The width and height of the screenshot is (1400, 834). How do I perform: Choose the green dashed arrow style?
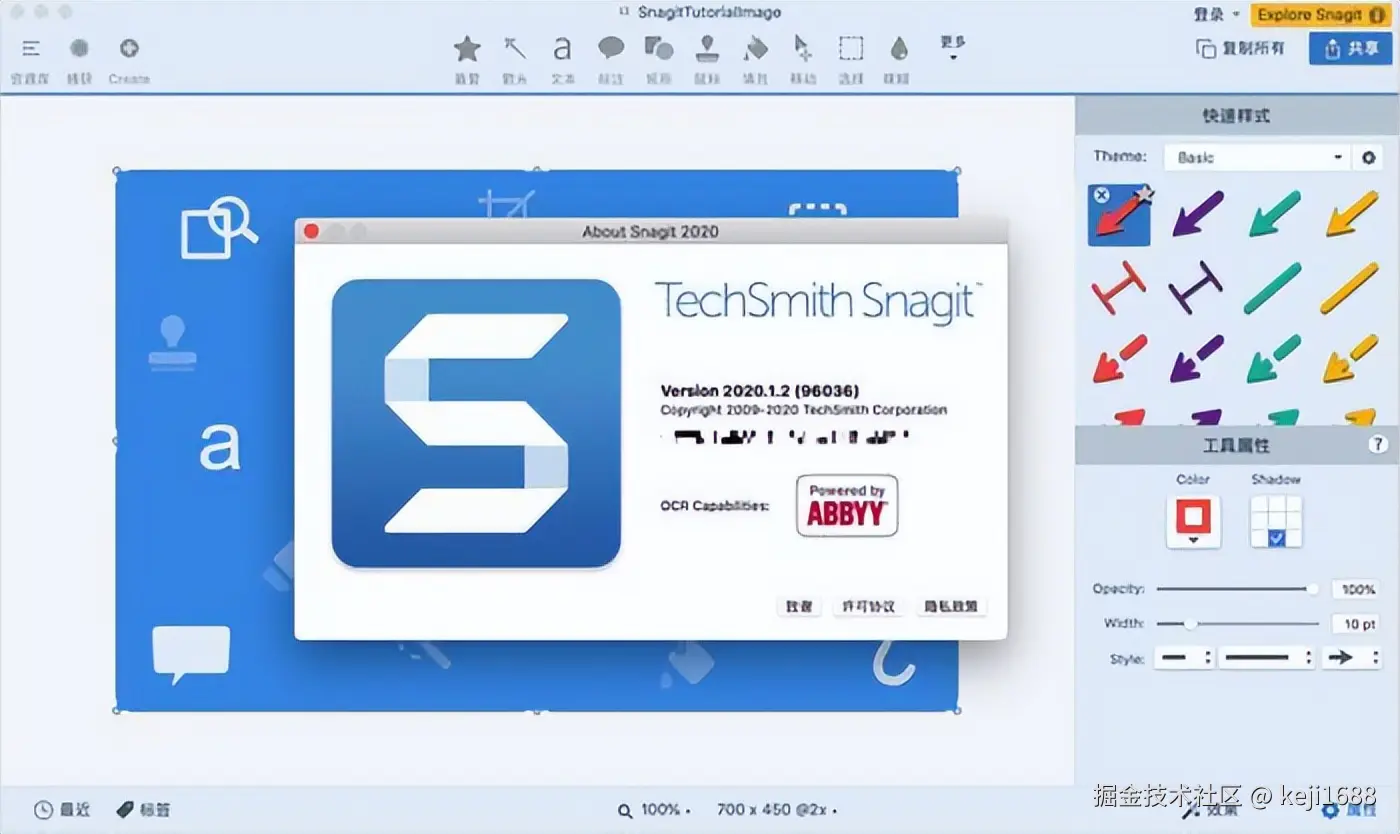pyautogui.click(x=1274, y=360)
